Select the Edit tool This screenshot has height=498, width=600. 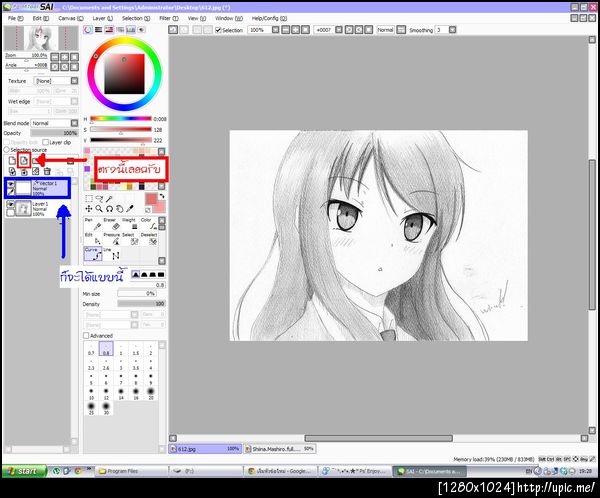(x=93, y=239)
